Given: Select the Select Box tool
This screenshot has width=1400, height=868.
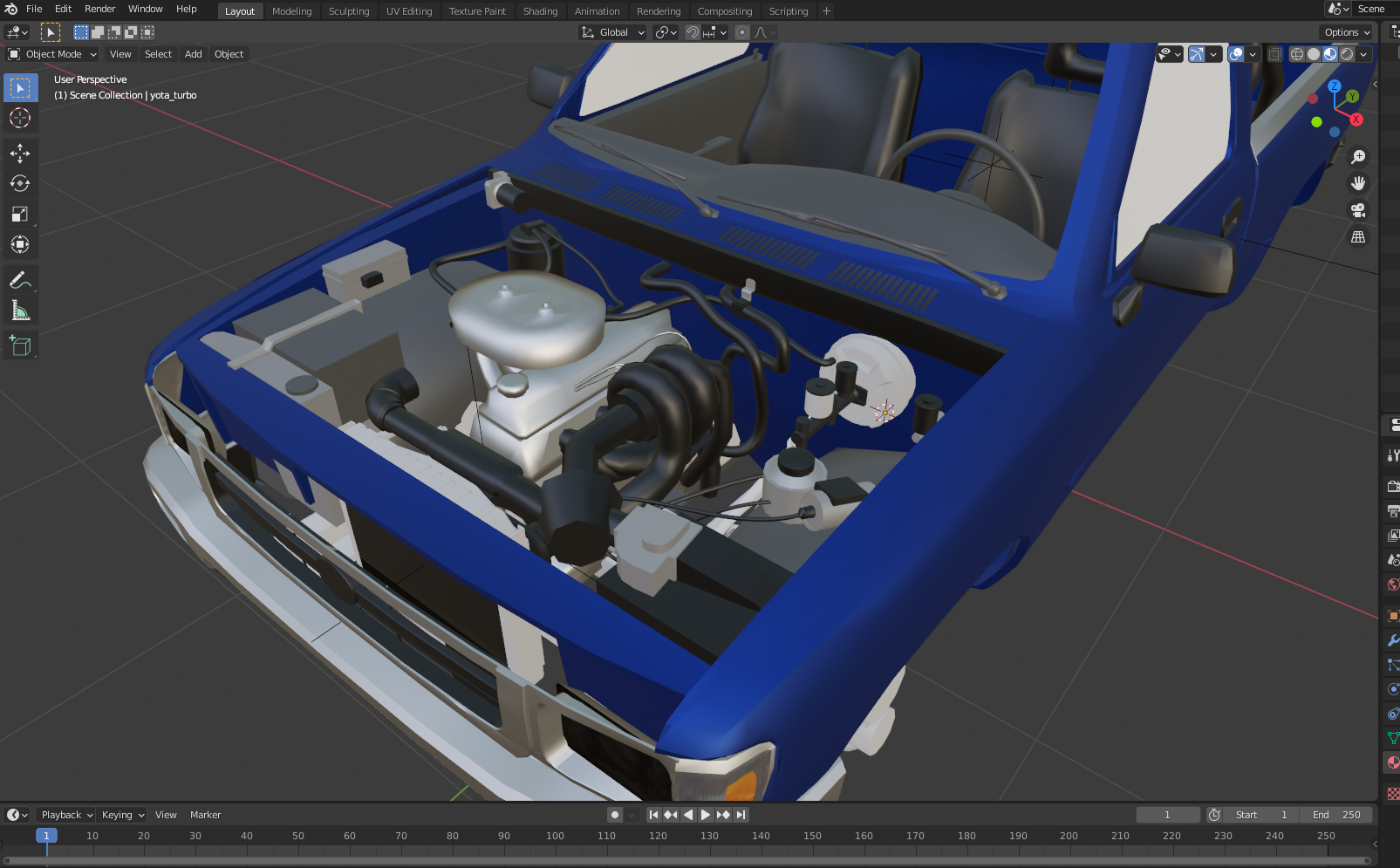Looking at the screenshot, I should point(20,88).
